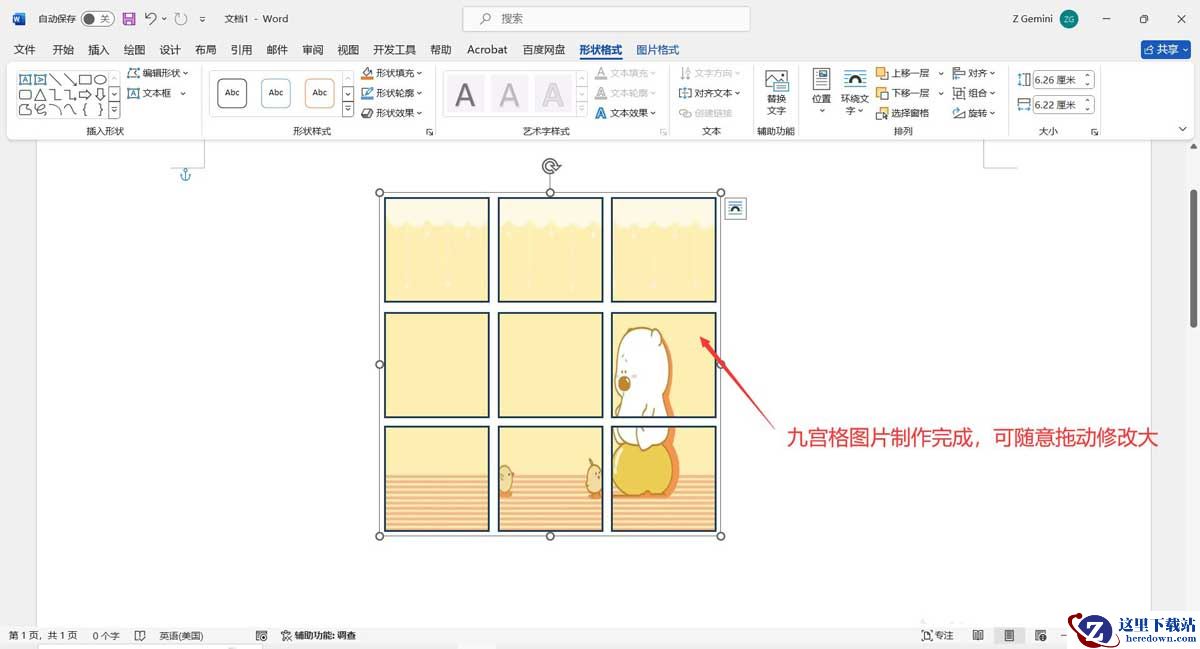The width and height of the screenshot is (1200, 649).
Task: Expand the shapes gallery more button
Action: 115,110
